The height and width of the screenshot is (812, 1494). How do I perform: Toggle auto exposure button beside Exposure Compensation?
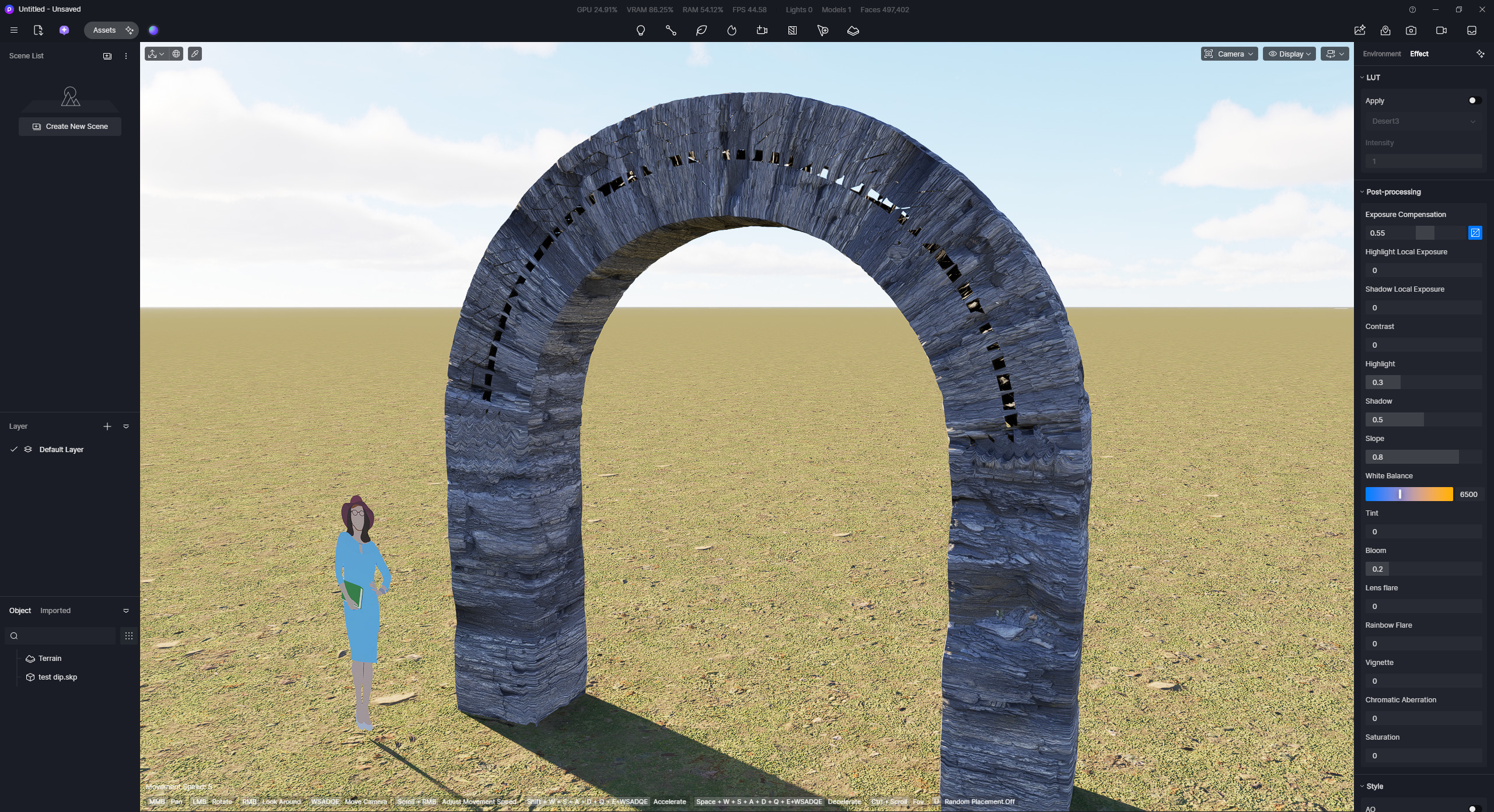pos(1475,233)
